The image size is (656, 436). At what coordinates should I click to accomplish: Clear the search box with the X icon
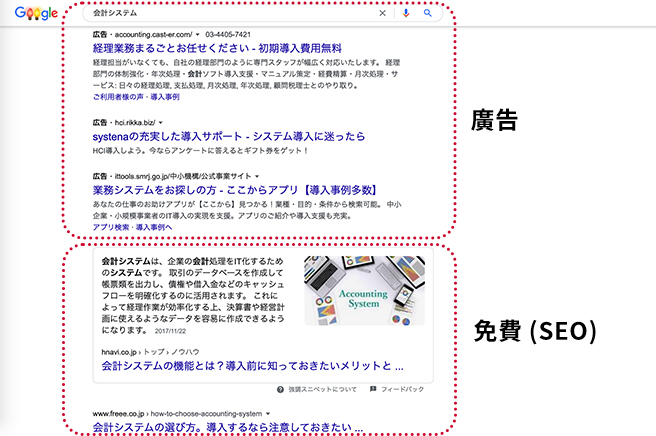tap(382, 13)
